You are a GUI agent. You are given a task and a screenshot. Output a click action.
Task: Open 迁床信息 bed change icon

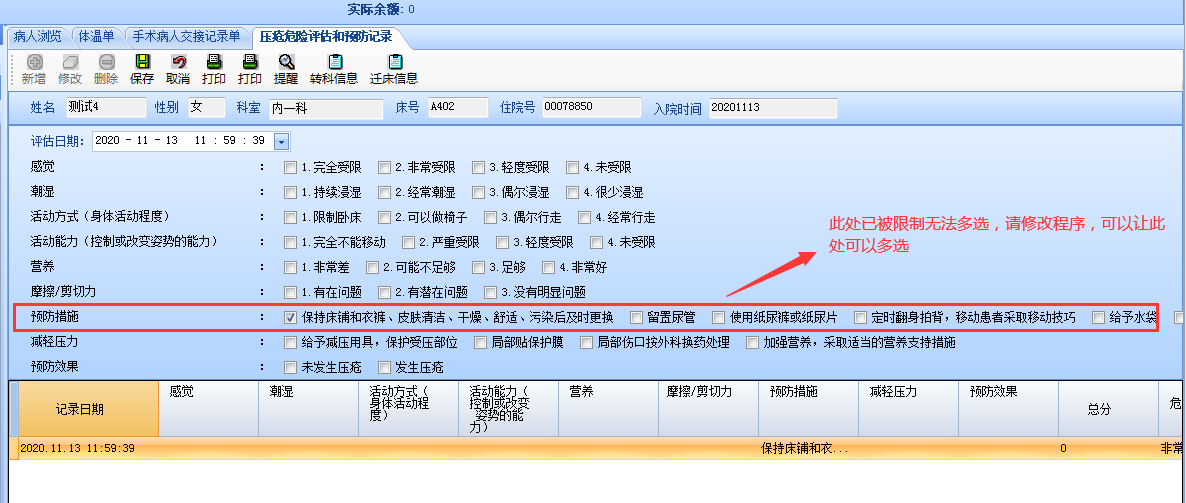coord(394,63)
